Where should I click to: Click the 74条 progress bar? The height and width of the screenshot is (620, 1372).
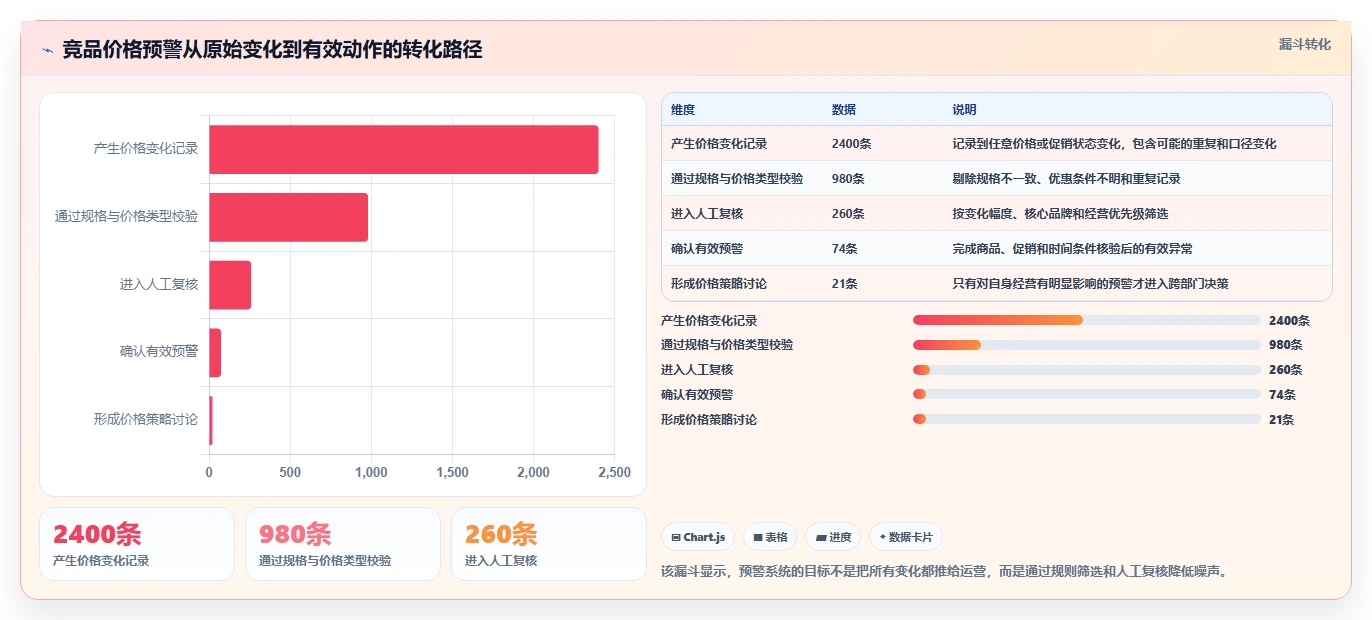point(1086,395)
